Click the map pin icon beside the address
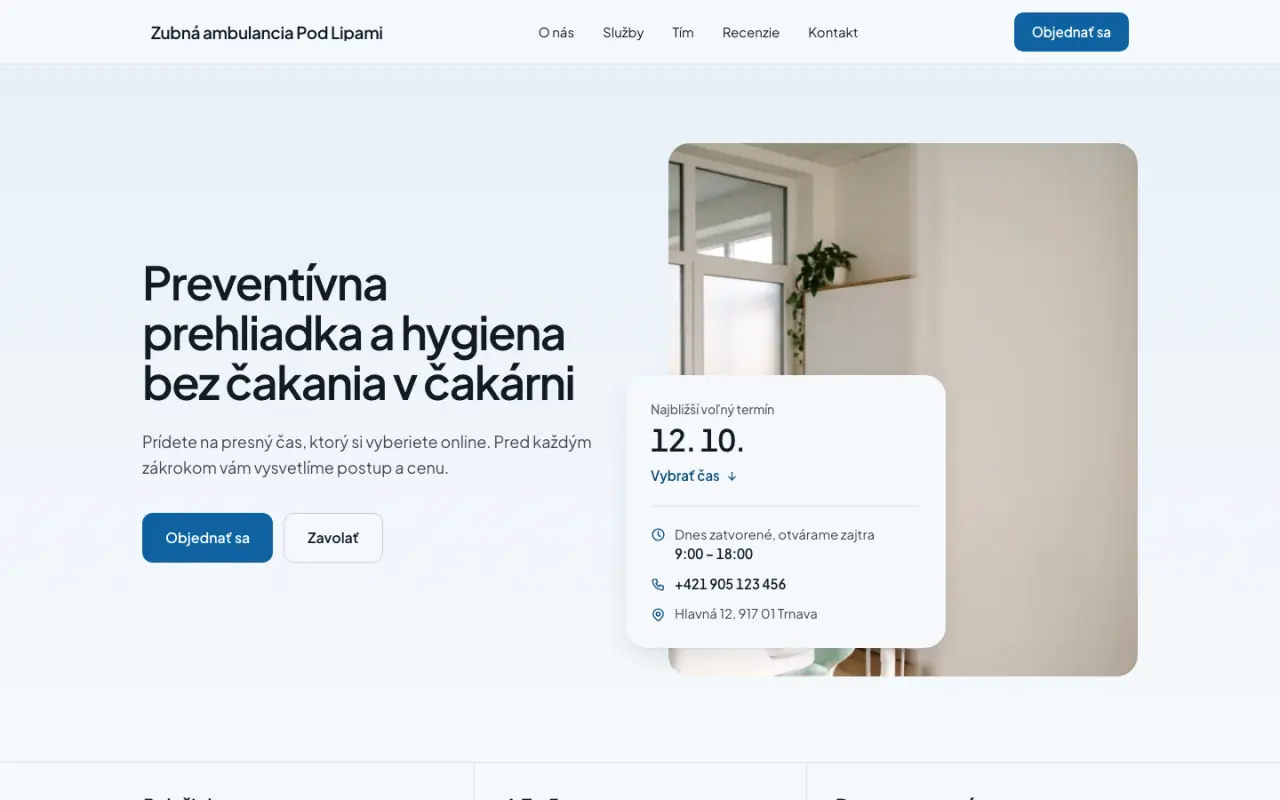 coord(658,614)
